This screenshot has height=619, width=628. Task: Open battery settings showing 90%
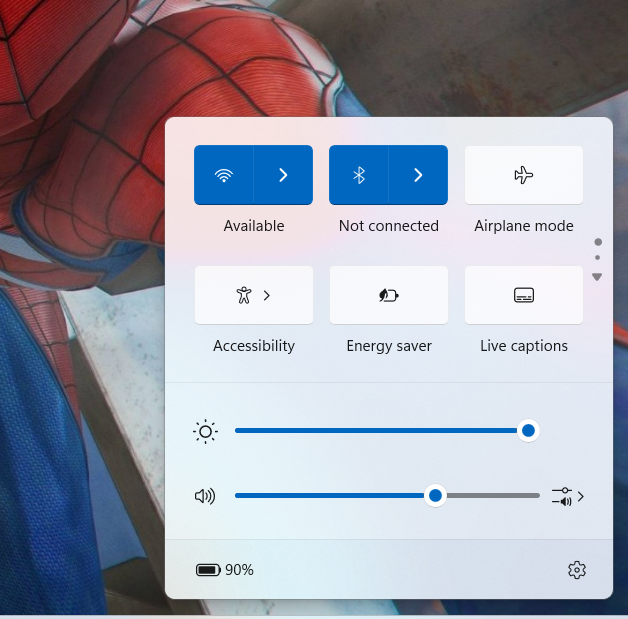coord(225,570)
